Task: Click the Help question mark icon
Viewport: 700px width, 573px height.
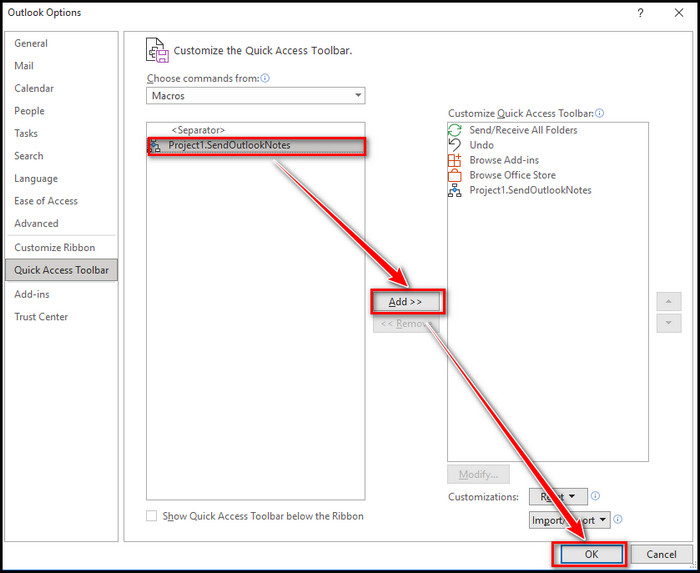Action: coord(640,13)
